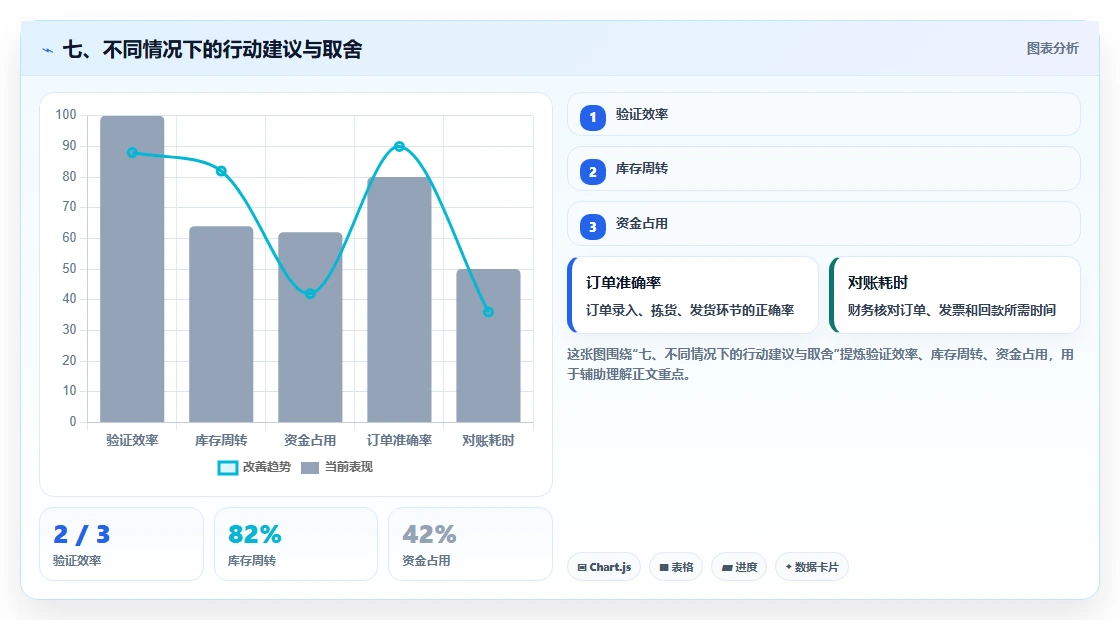Screen dimensions: 1120x620
Task: Click the description 财务核对订单、发票和回款所需时间
Action: coord(952,310)
